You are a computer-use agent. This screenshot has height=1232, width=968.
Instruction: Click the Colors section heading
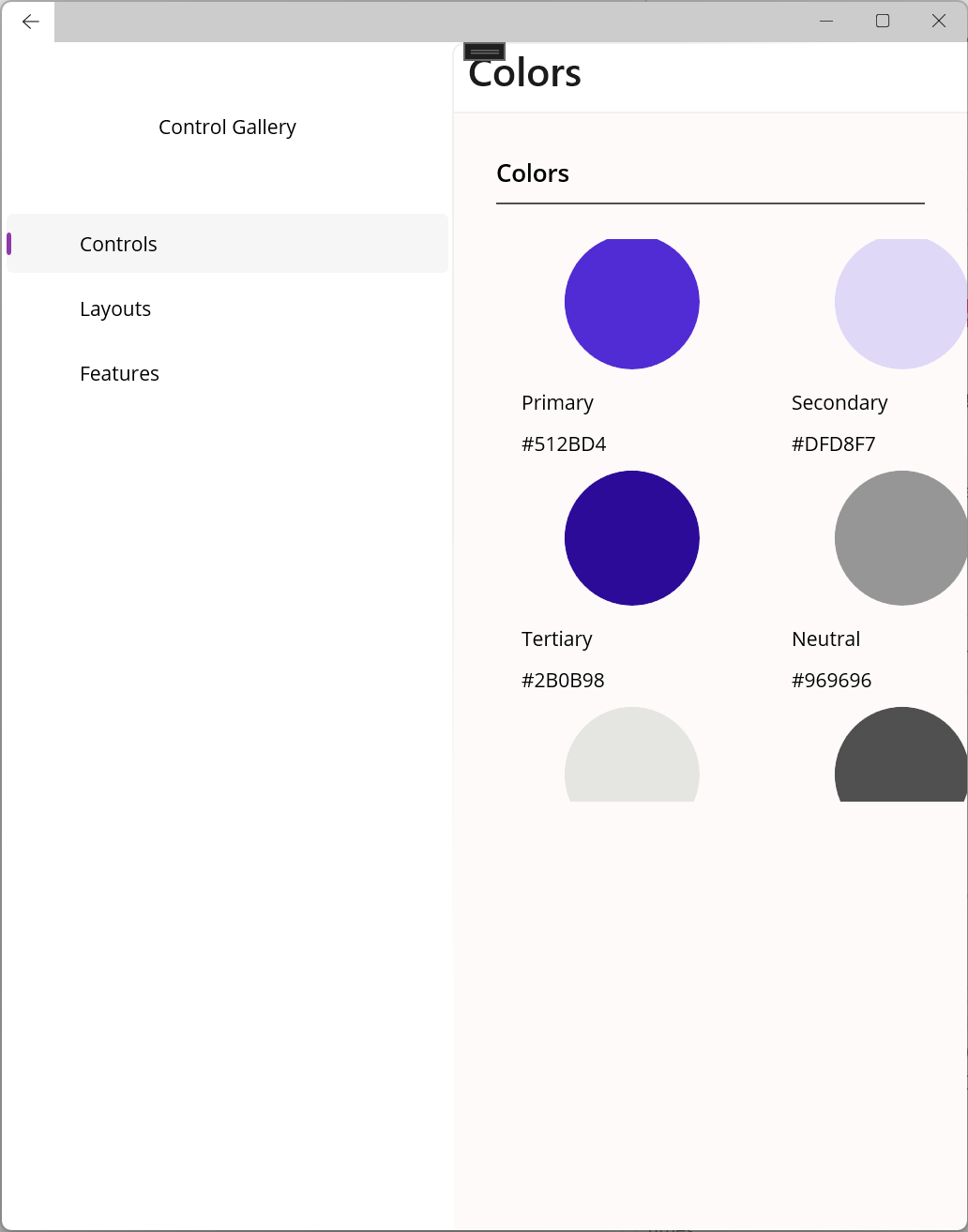pyautogui.click(x=533, y=173)
